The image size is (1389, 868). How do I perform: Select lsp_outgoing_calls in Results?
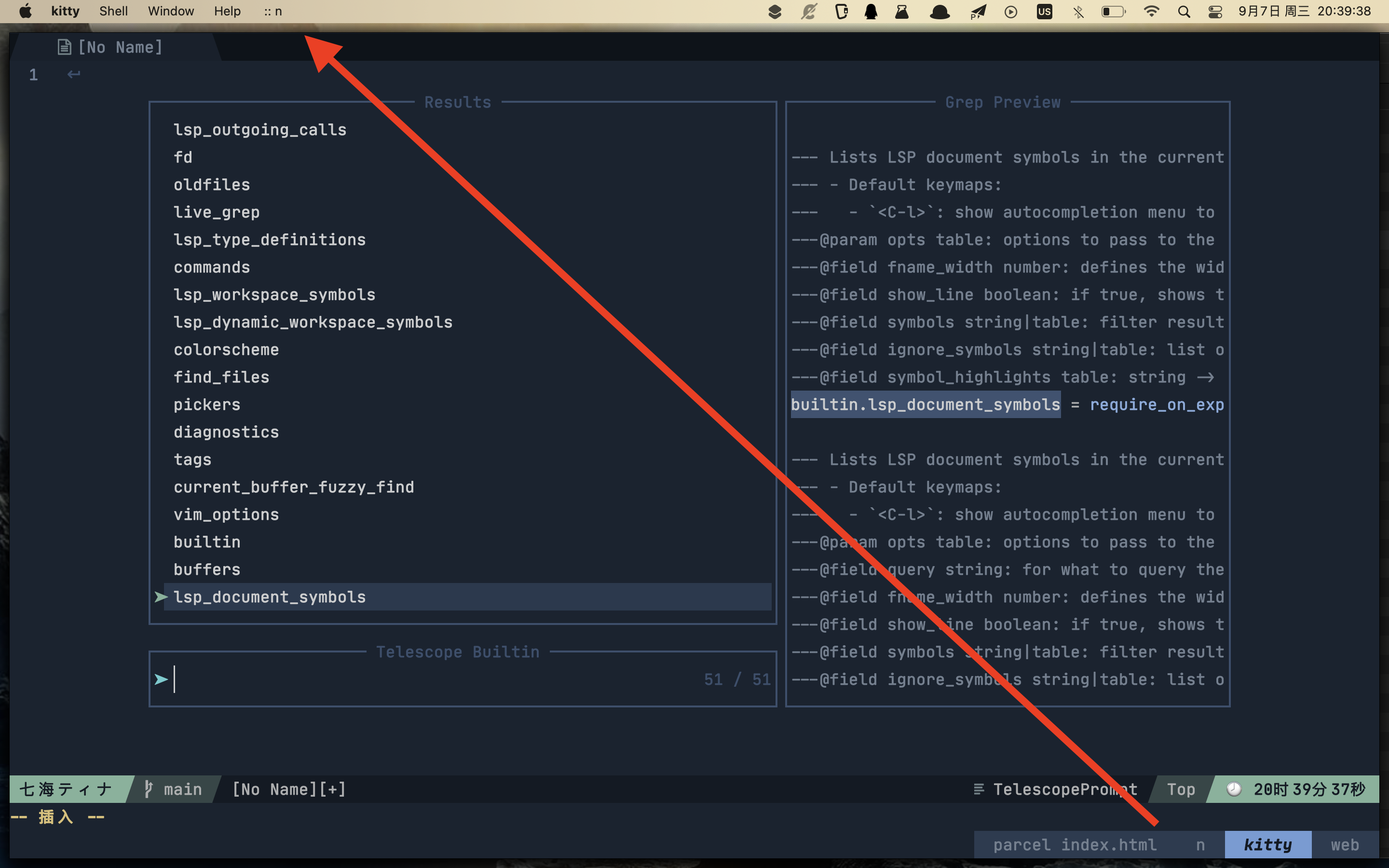click(x=260, y=130)
